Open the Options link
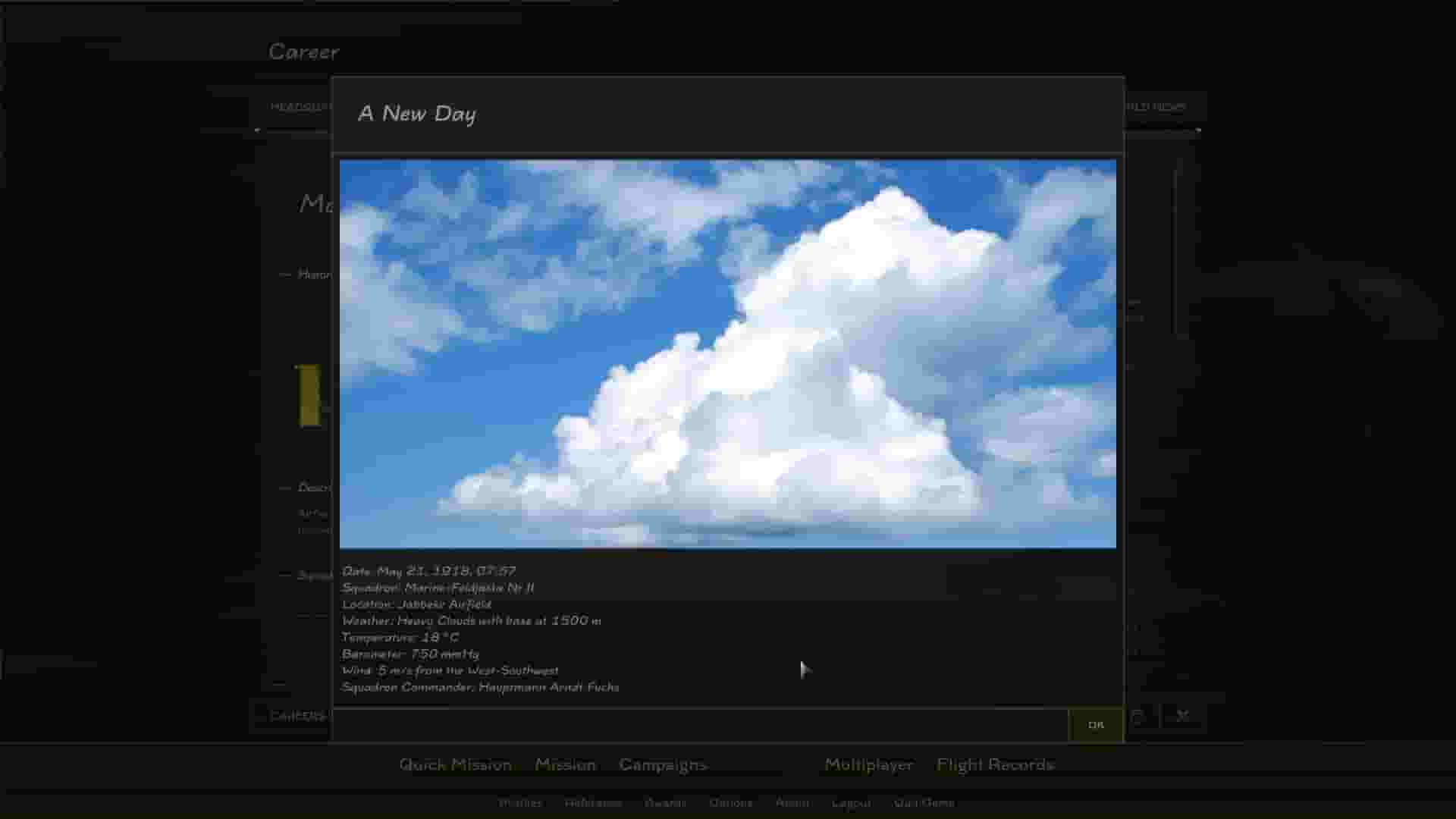 point(730,802)
